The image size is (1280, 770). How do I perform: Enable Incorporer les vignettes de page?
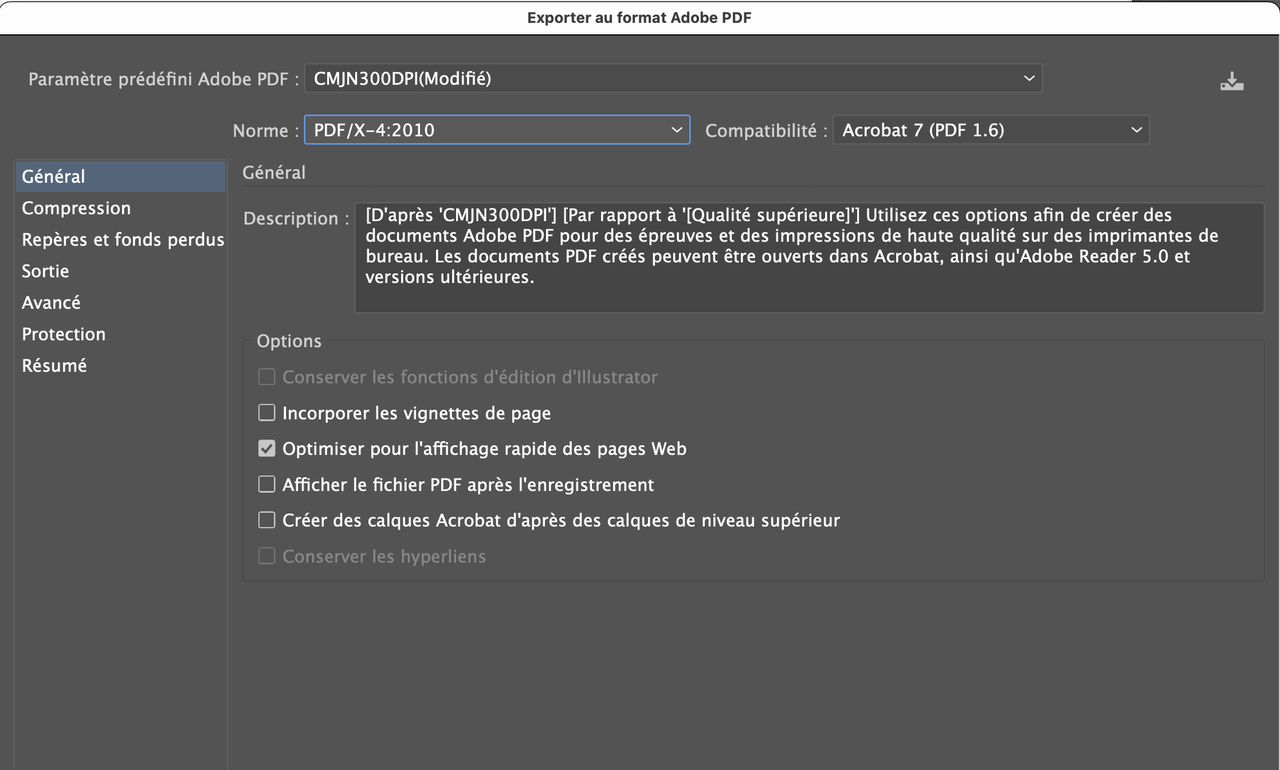[x=267, y=413]
